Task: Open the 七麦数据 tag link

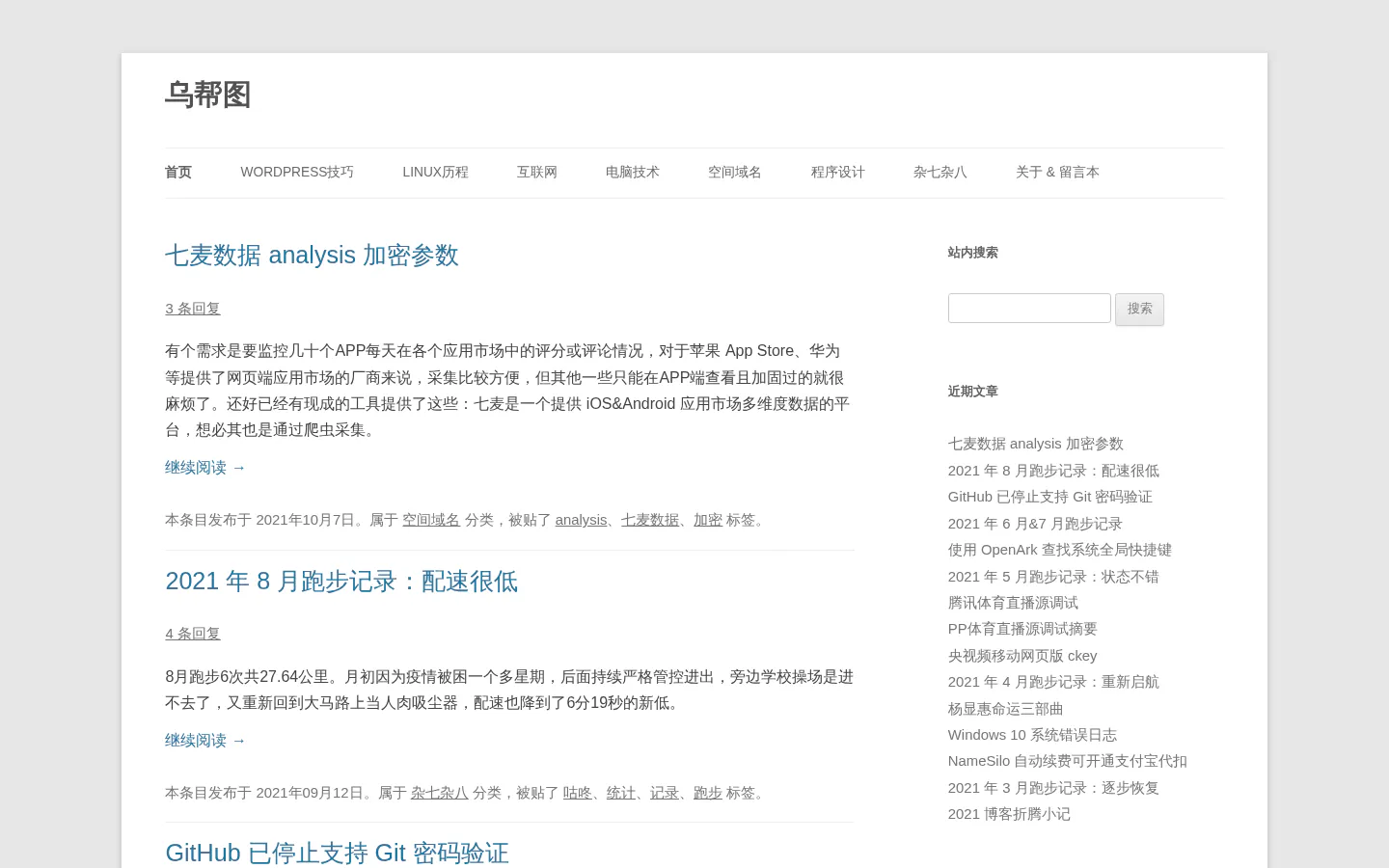Action: click(650, 520)
